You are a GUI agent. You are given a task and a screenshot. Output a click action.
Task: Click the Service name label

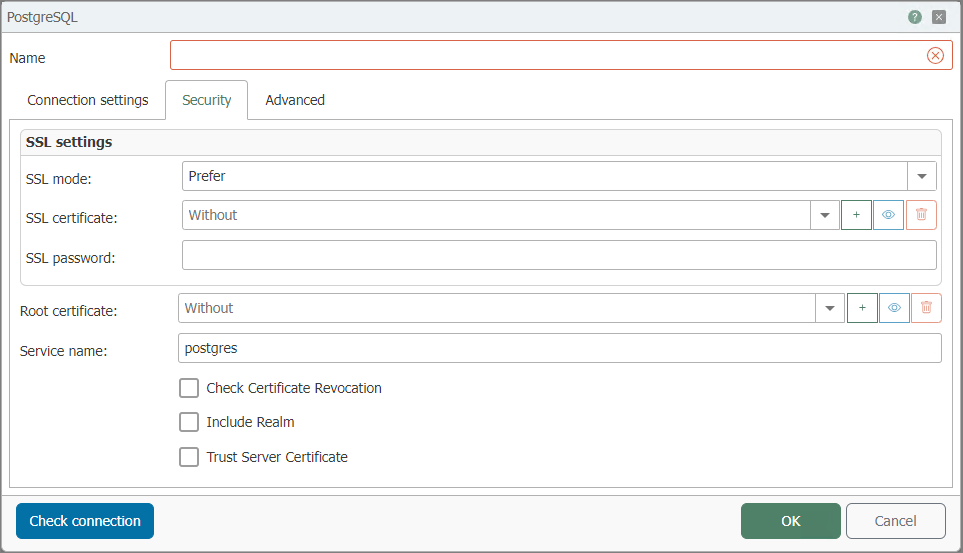pyautogui.click(x=63, y=351)
